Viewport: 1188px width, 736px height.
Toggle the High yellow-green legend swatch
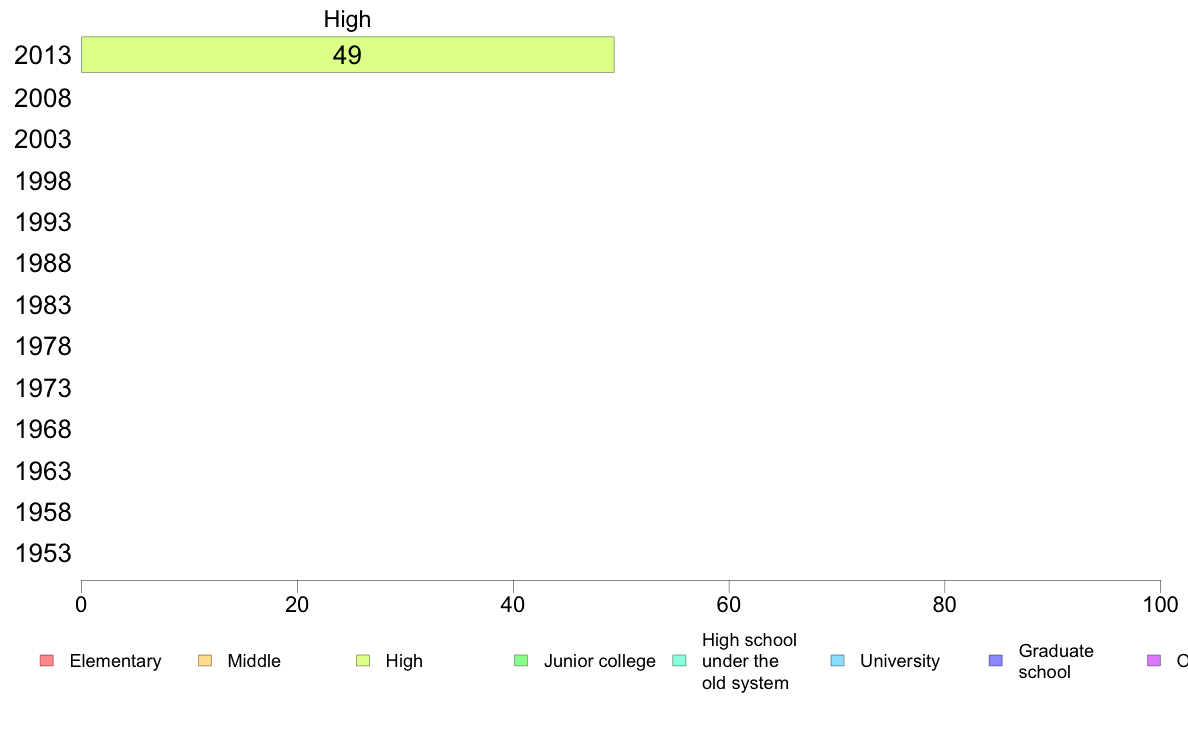[363, 661]
